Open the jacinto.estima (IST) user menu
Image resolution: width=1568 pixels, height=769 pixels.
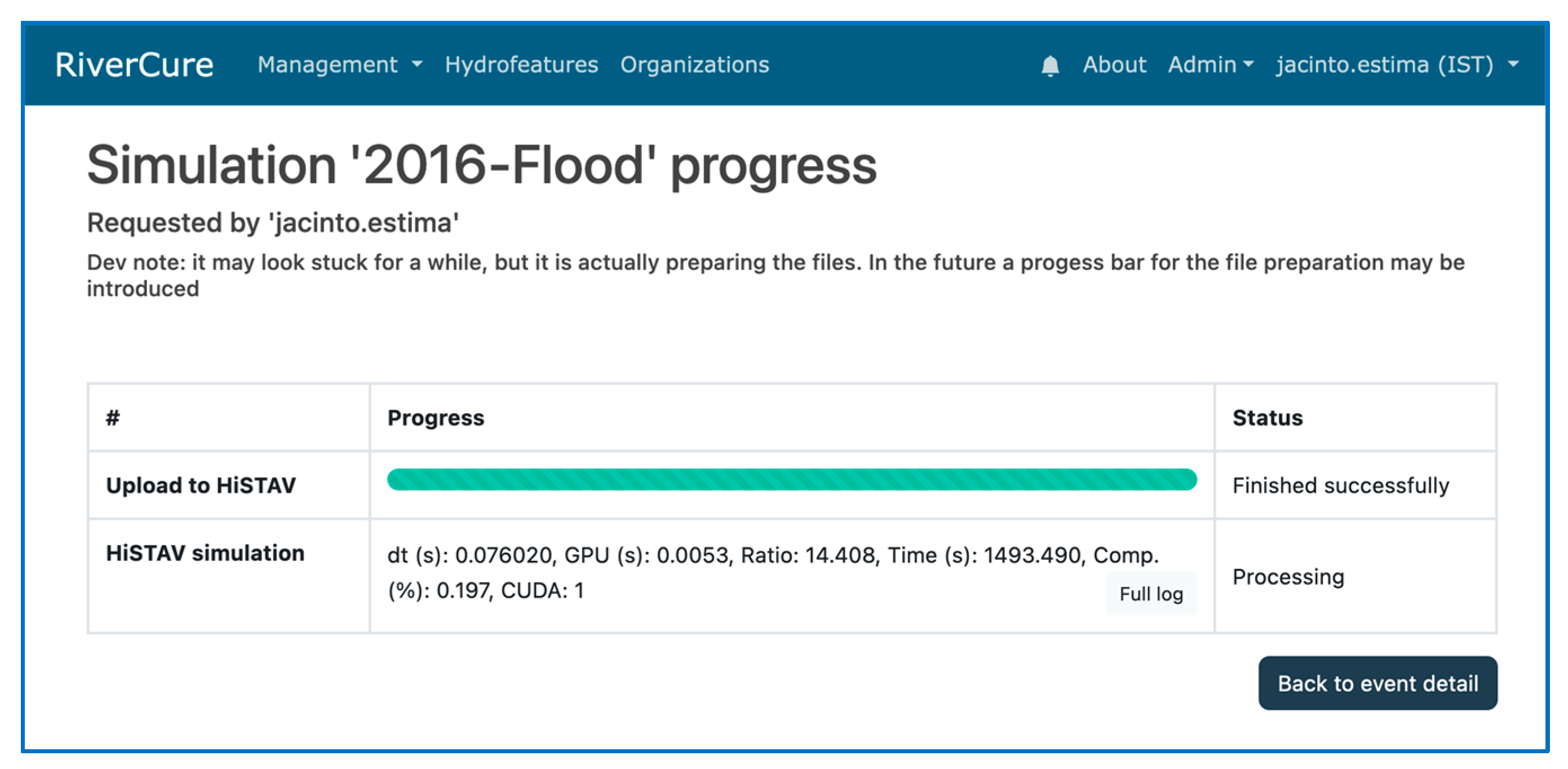(1397, 64)
